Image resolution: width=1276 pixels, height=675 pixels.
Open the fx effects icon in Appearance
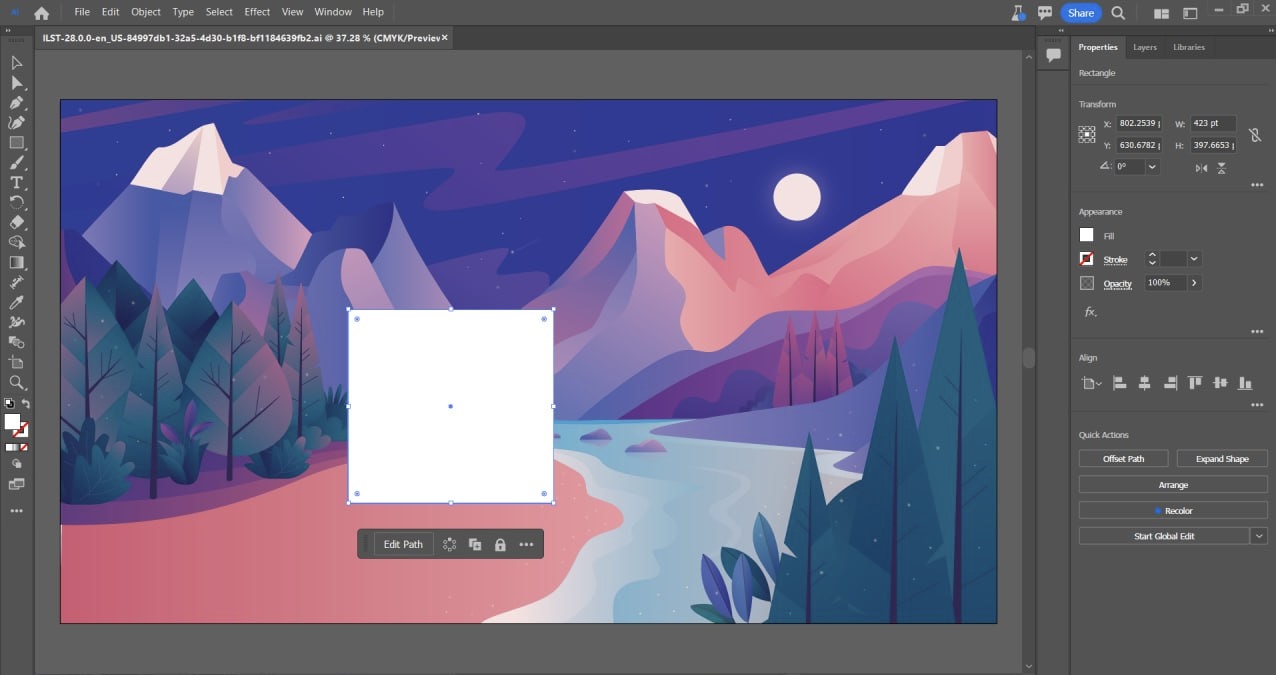tap(1088, 312)
